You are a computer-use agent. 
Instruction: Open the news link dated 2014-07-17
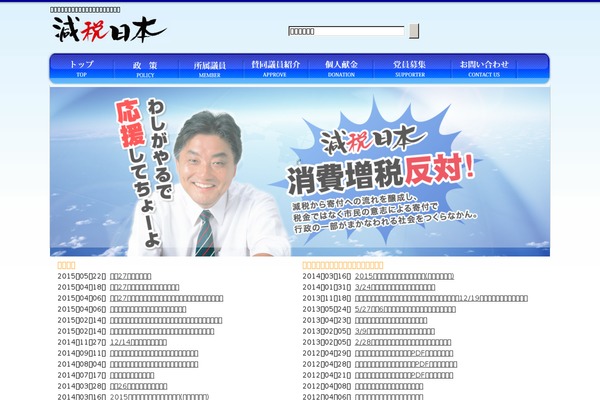(x=132, y=376)
